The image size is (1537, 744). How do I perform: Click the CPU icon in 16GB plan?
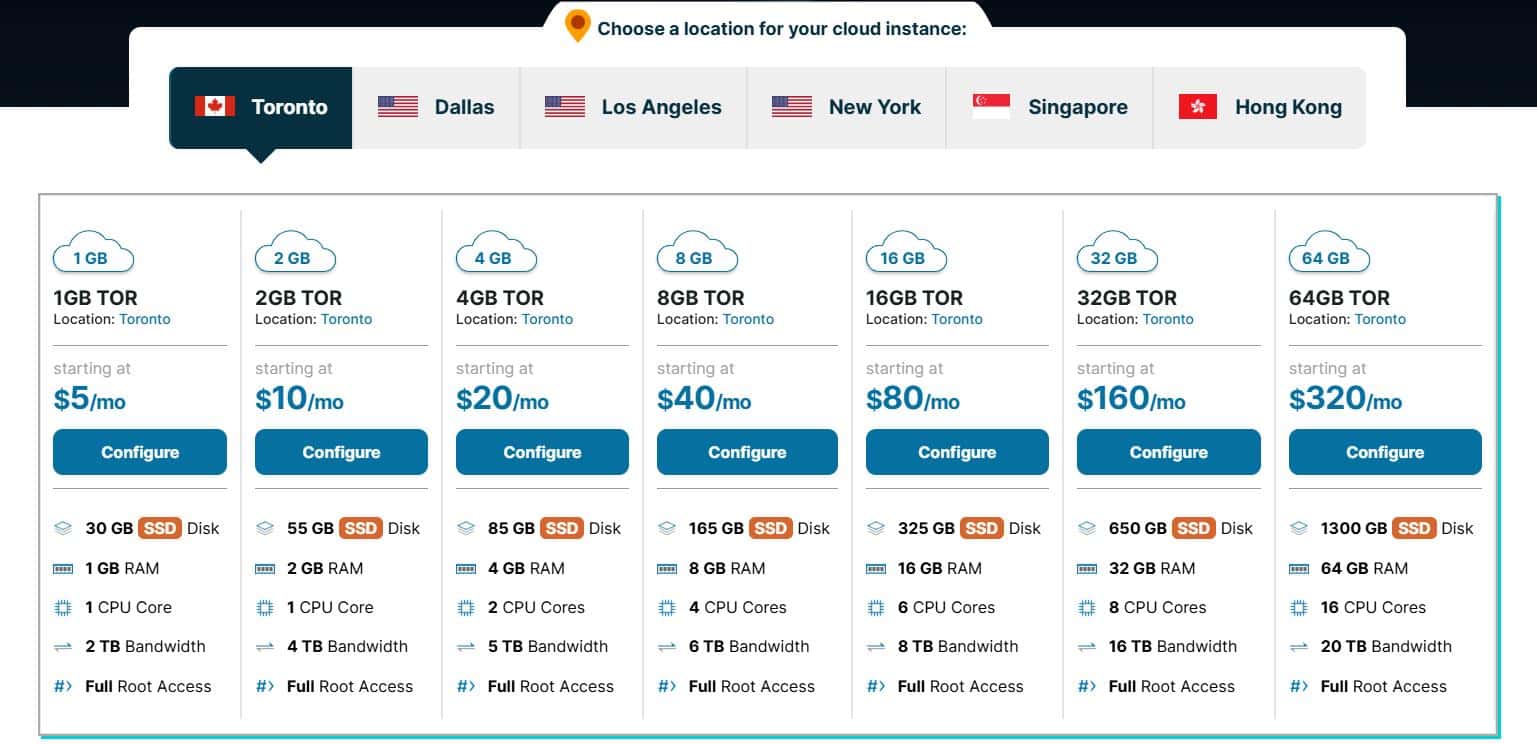pos(876,607)
